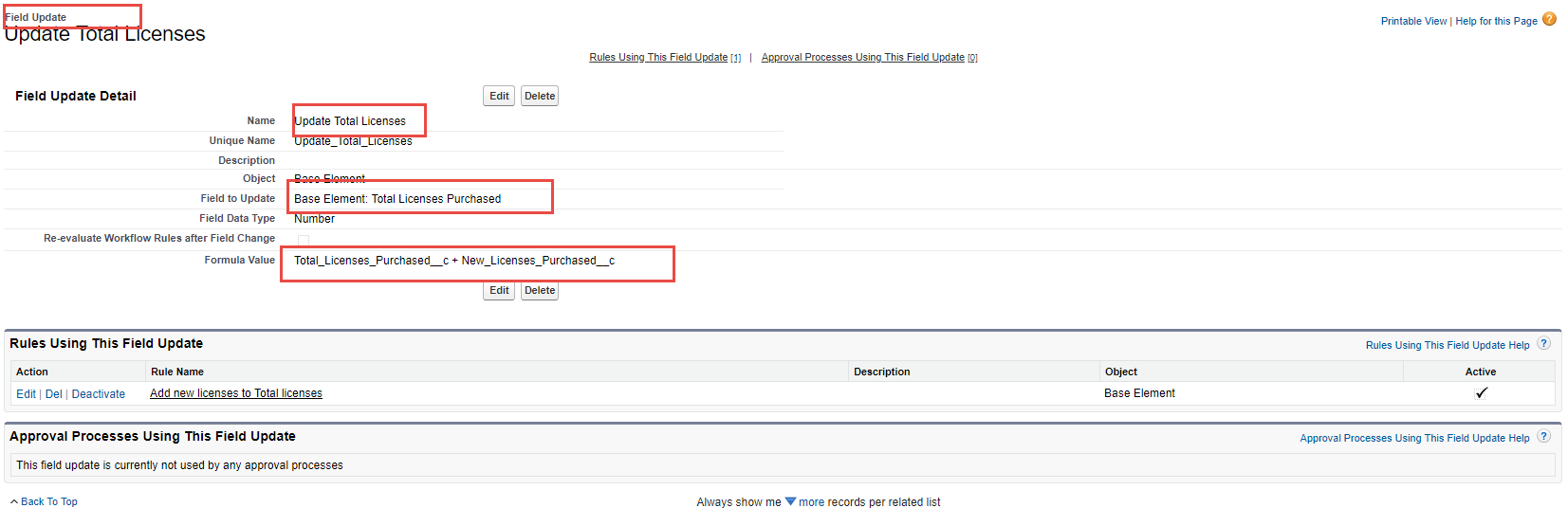The image size is (1568, 508).
Task: Jump to Approval Processes Using This Field Update link
Action: (862, 58)
